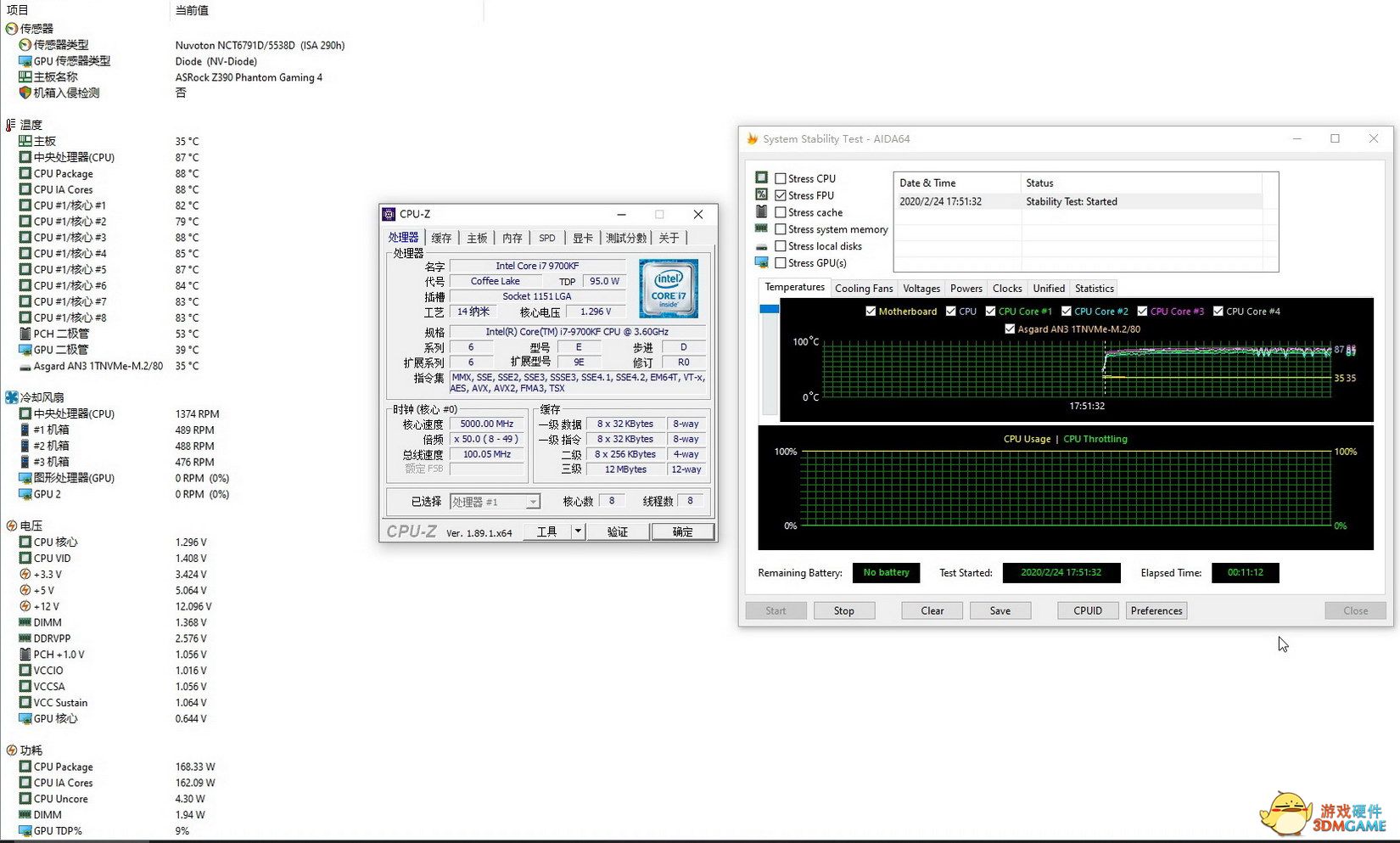The width and height of the screenshot is (1400, 843).
Task: Open the 工具 button dropdown arrow
Action: (578, 531)
